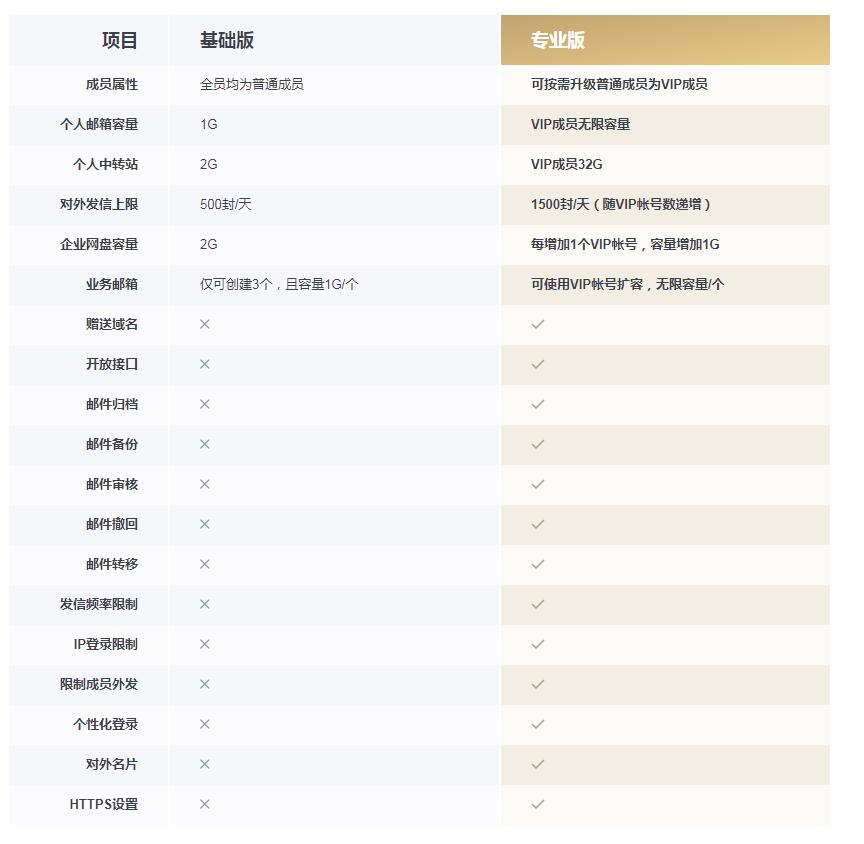Viewport: 864px width, 844px height.
Task: Click the 邮件审核 row label
Action: [x=112, y=484]
